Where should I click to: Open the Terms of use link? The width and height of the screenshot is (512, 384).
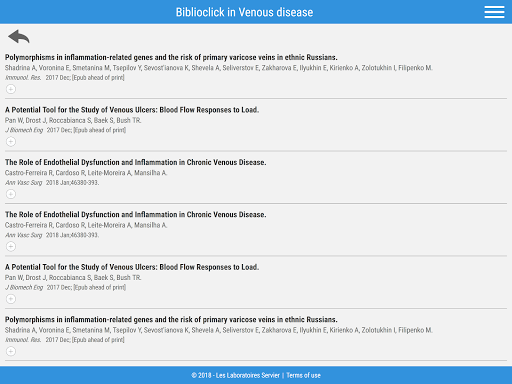(x=303, y=375)
